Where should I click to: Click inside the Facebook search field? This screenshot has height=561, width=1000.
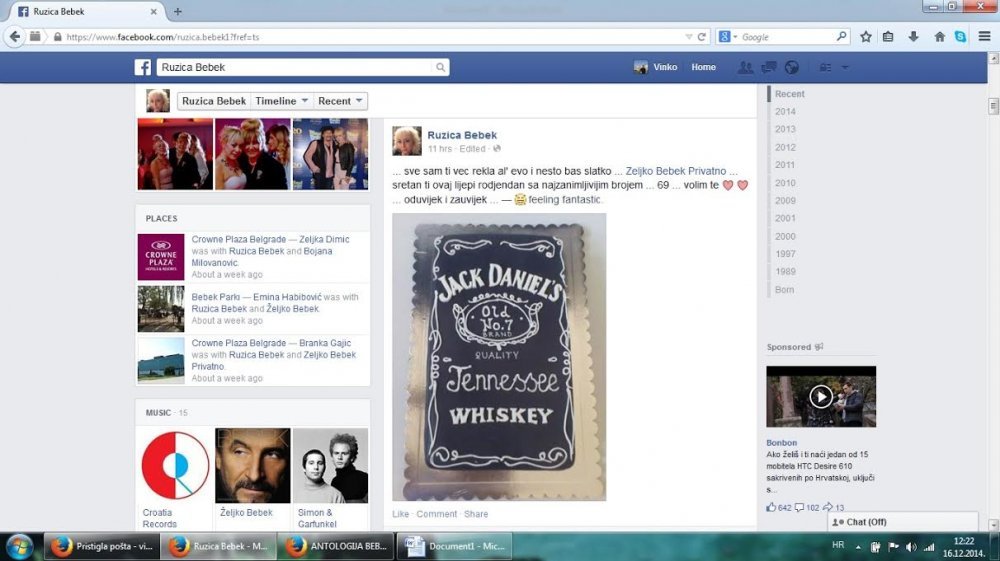pyautogui.click(x=295, y=67)
